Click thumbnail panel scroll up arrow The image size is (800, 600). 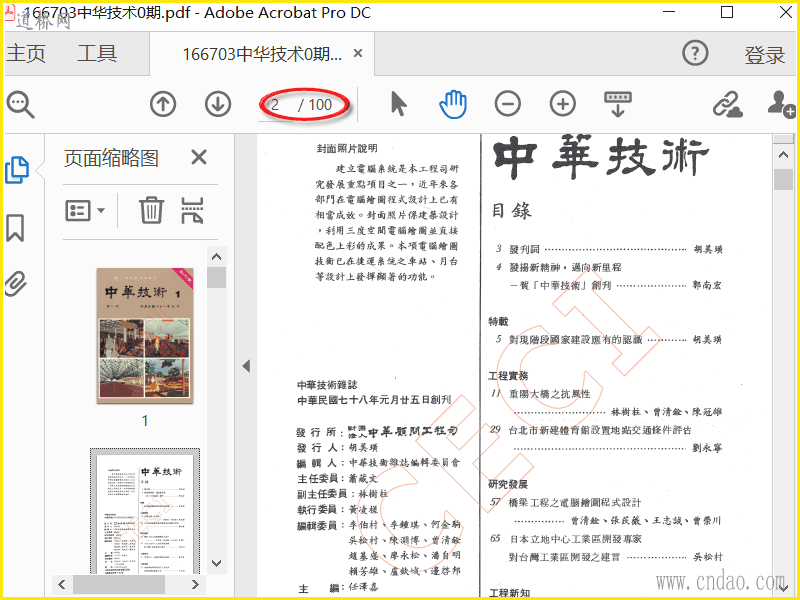(216, 257)
